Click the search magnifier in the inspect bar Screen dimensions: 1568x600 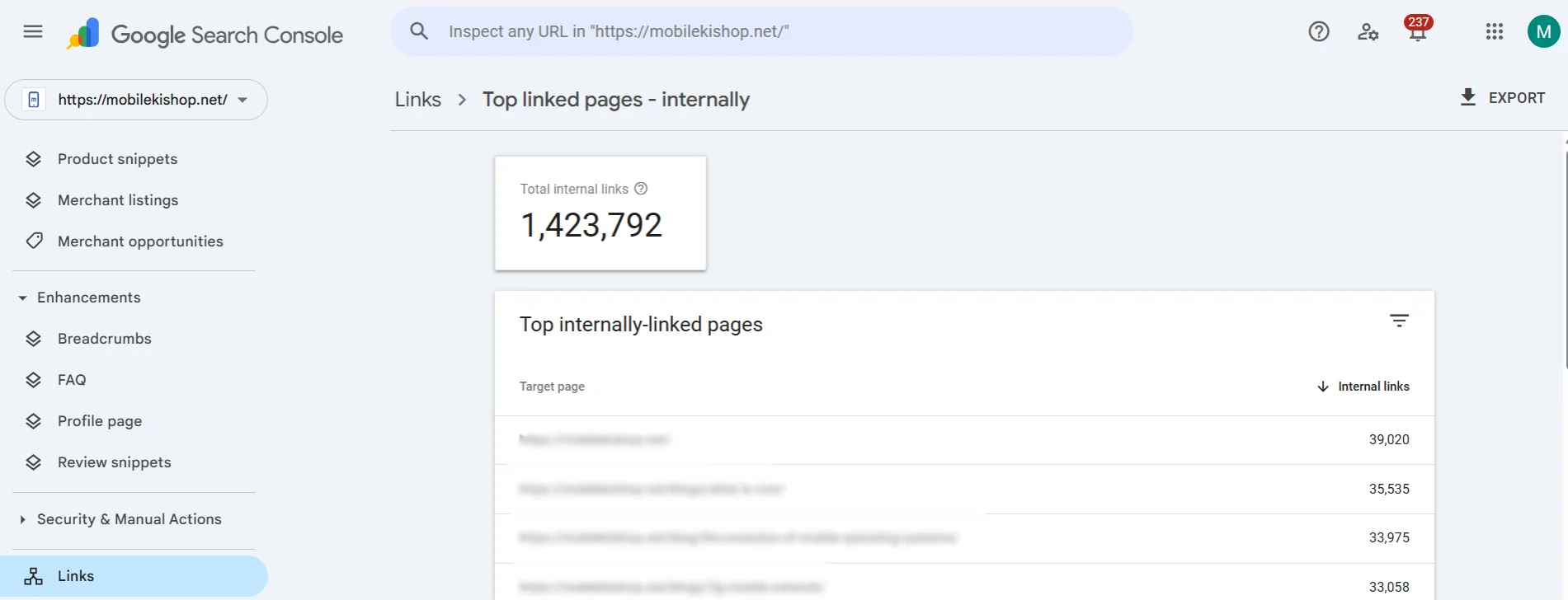[419, 30]
